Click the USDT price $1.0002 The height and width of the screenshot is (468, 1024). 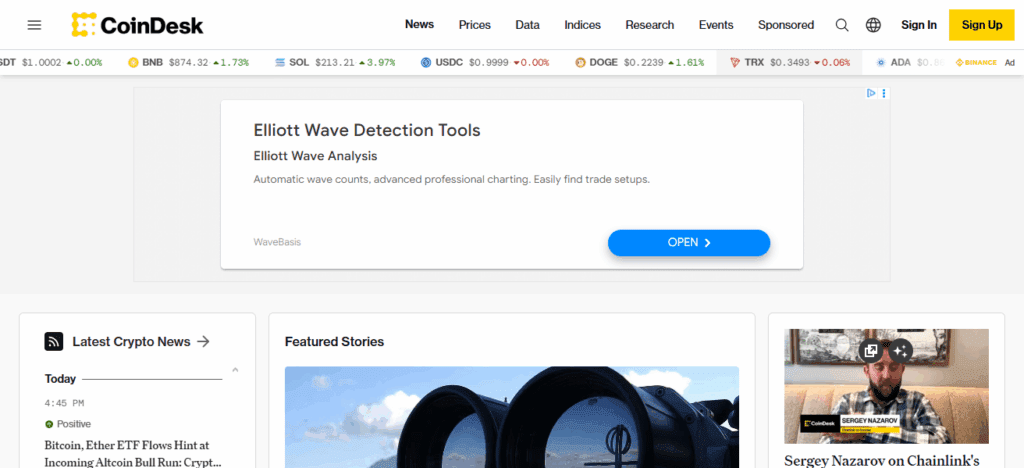click(x=41, y=63)
